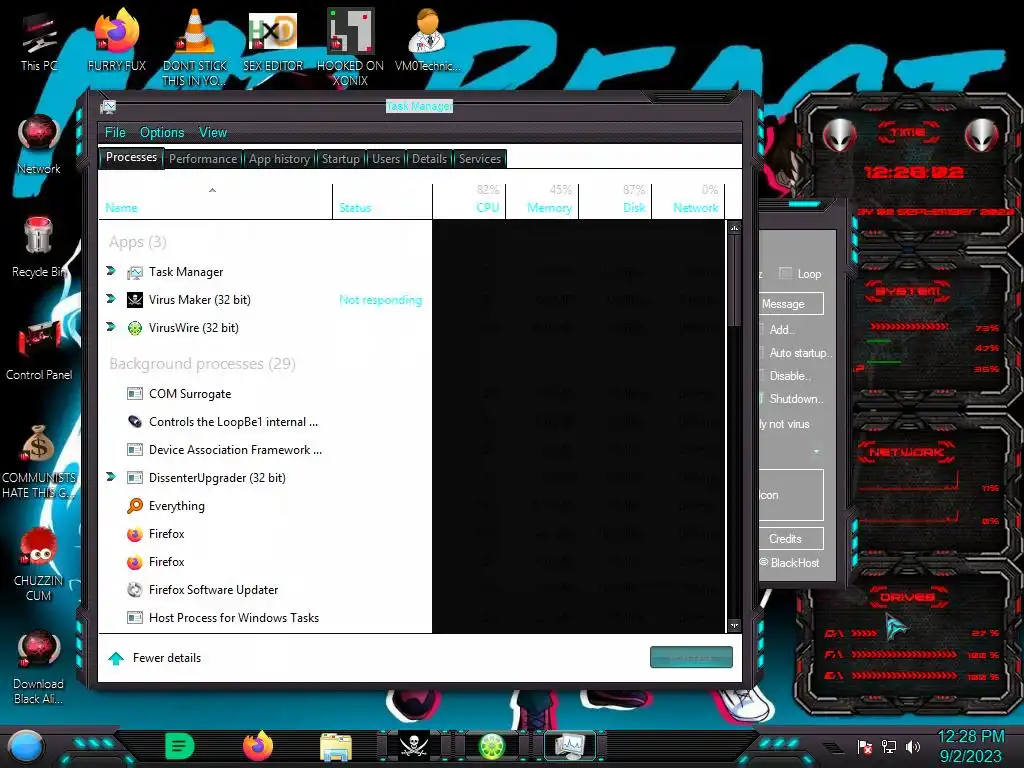The height and width of the screenshot is (768, 1024).
Task: Select the Firefox Software Updater process
Action: pos(412,590)
